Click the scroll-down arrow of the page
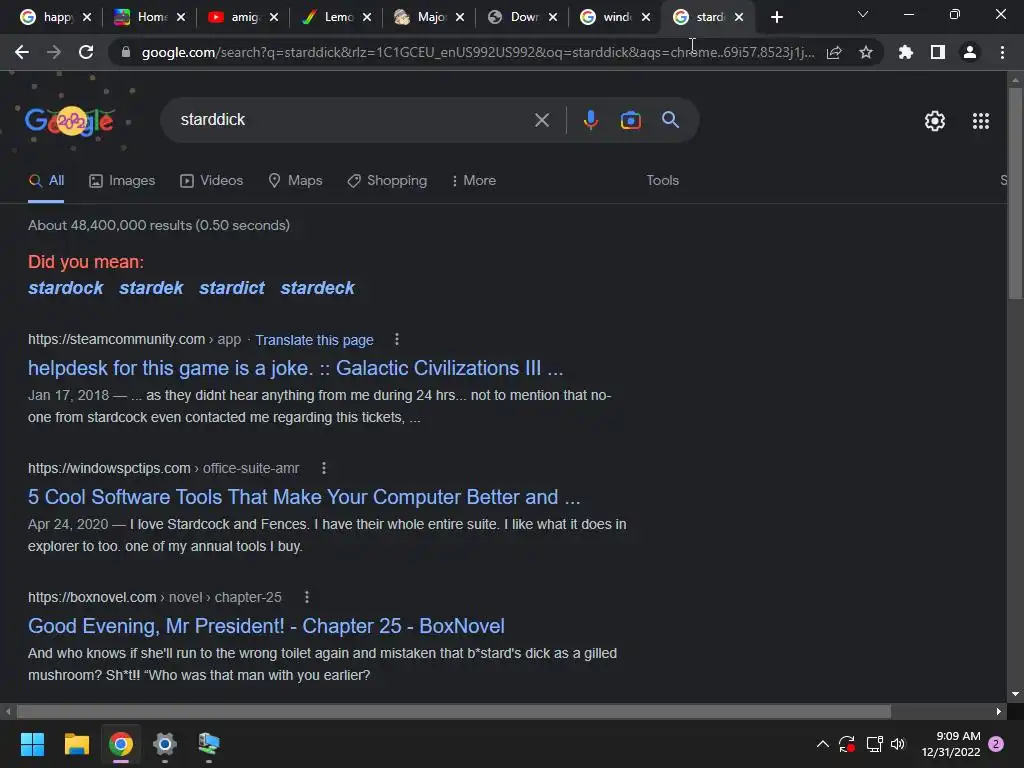 (x=1015, y=694)
